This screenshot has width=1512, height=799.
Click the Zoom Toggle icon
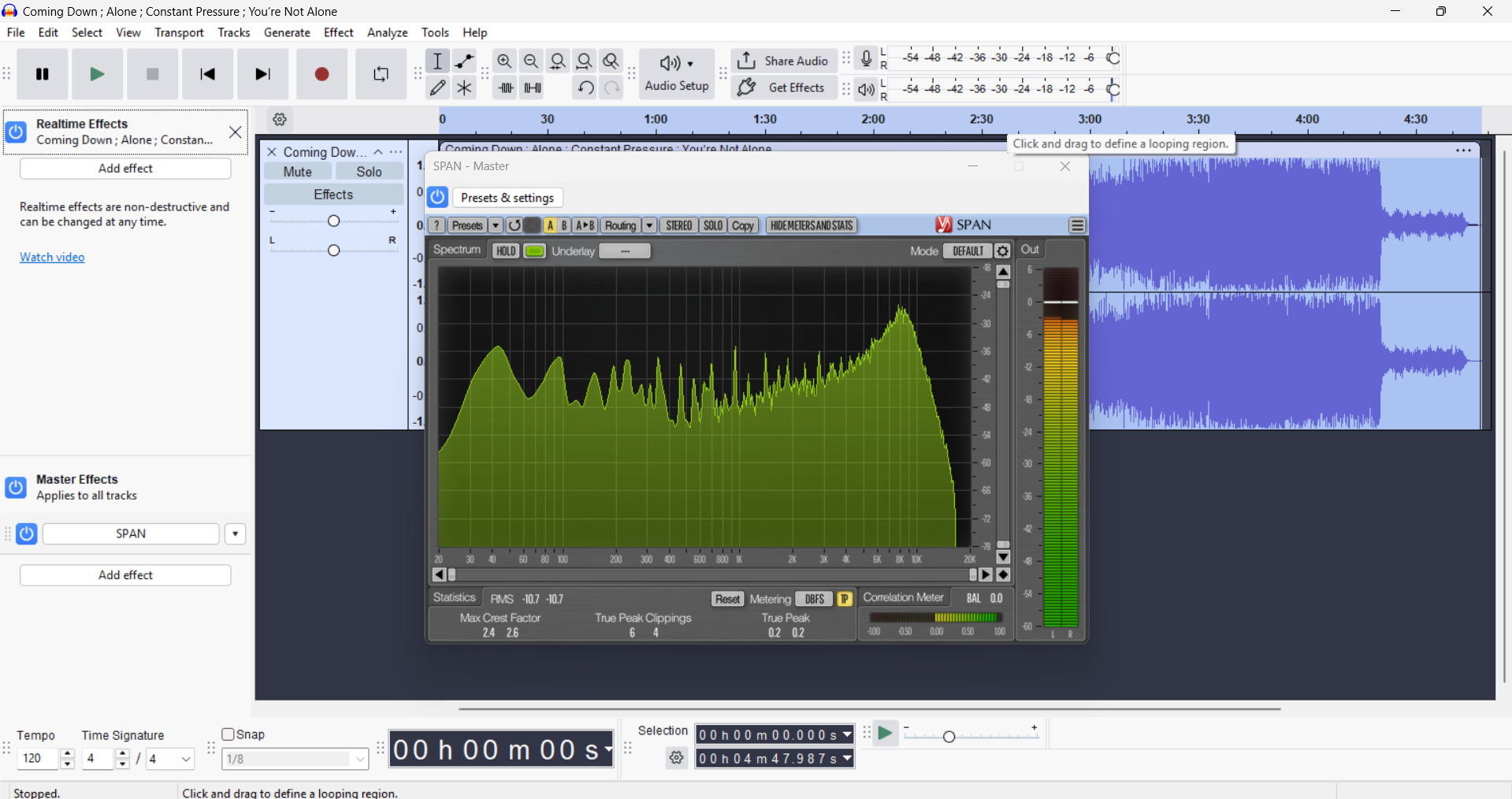pyautogui.click(x=611, y=61)
